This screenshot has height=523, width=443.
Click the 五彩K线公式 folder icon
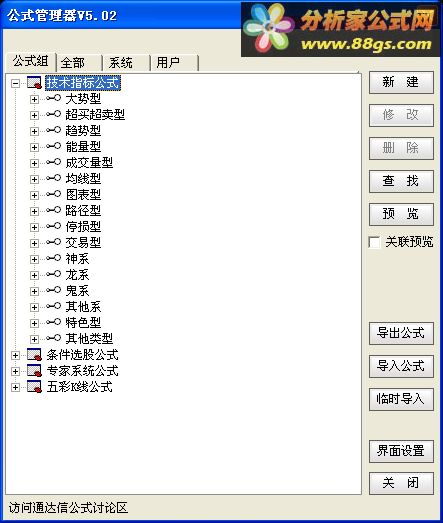[34, 387]
